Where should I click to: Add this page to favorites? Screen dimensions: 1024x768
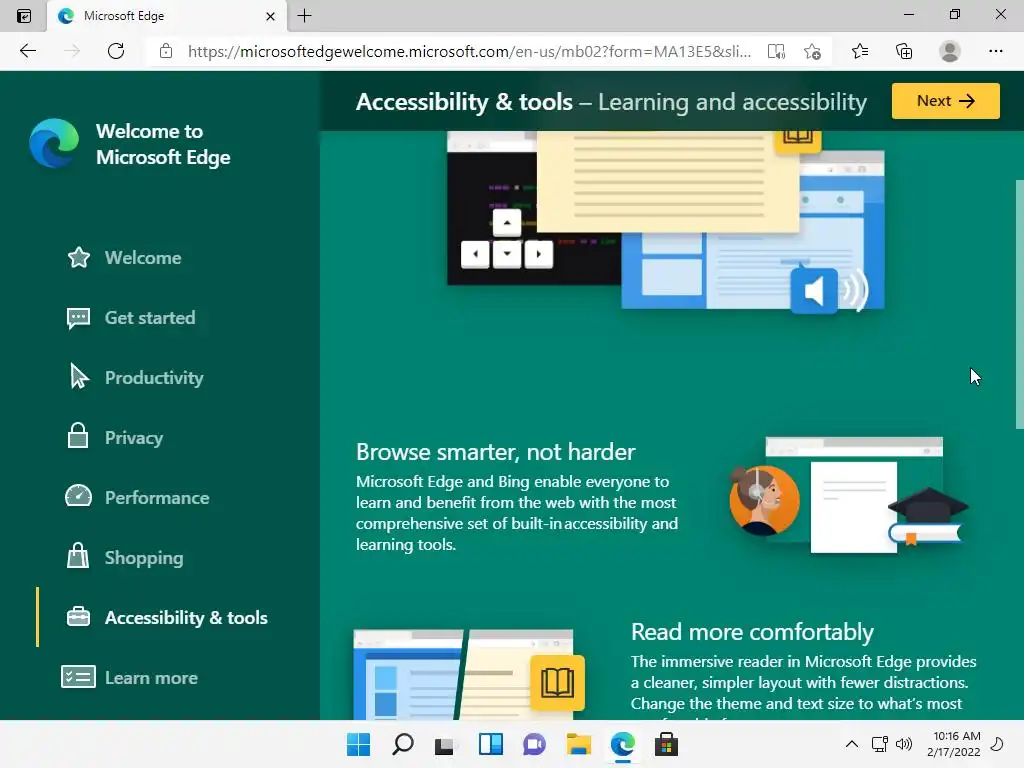[812, 51]
